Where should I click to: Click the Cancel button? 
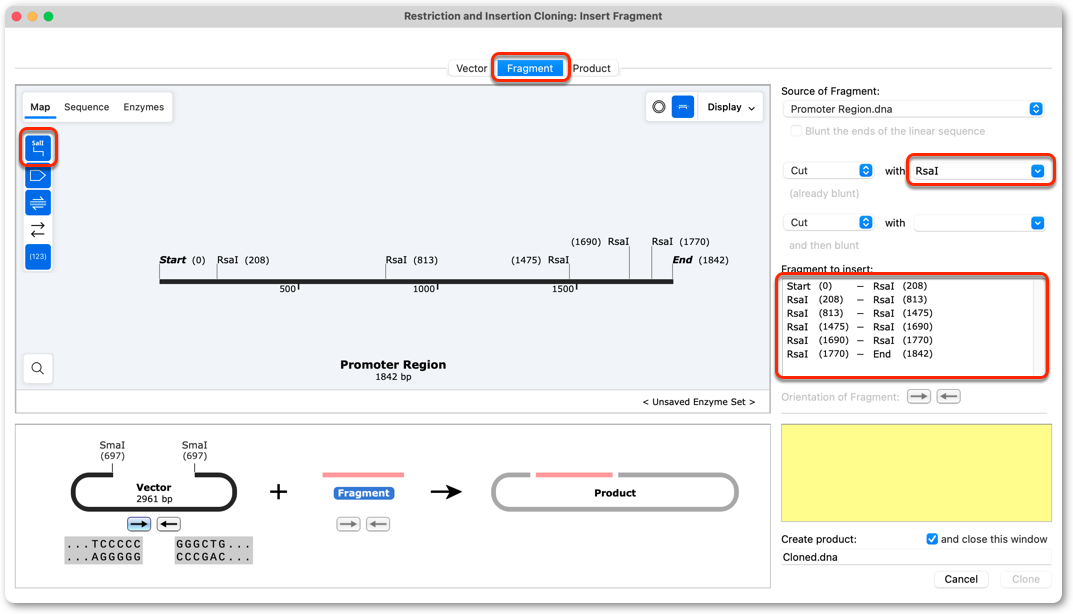(x=961, y=579)
